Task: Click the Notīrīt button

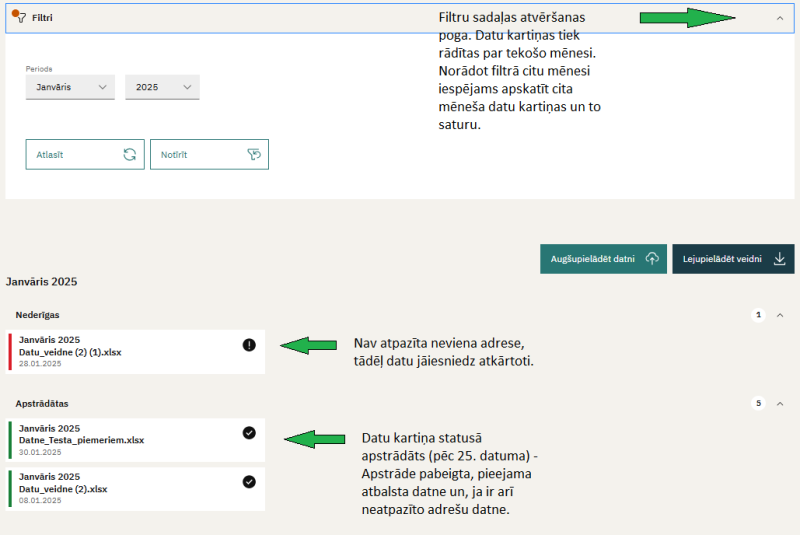Action: (x=209, y=155)
